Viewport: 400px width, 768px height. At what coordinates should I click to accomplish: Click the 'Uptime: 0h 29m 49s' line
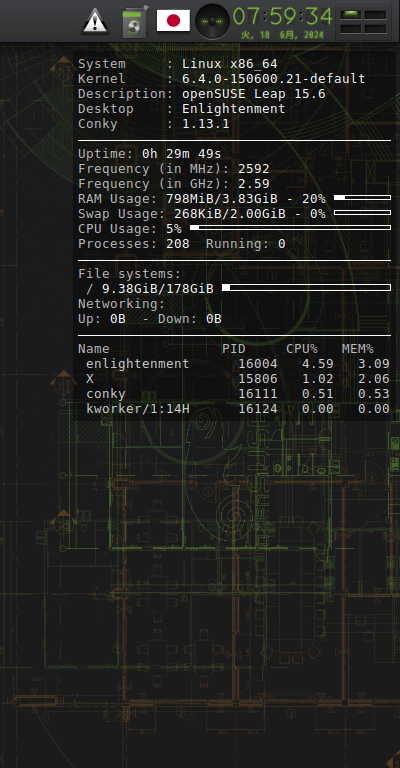[150, 154]
